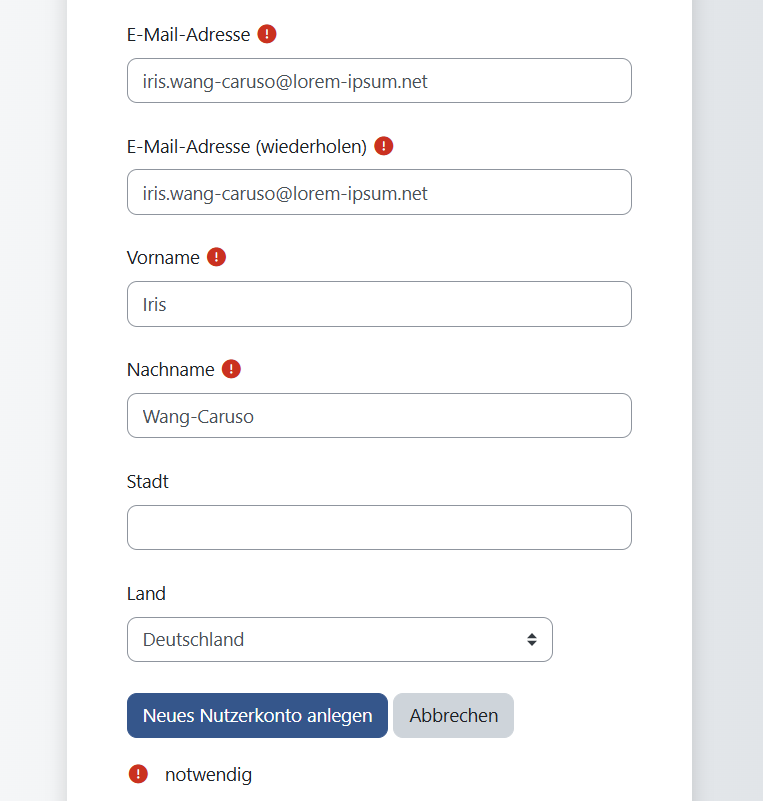Click the E-Mail-Adresse (wiederholen) field
This screenshot has width=763, height=801.
(x=379, y=192)
